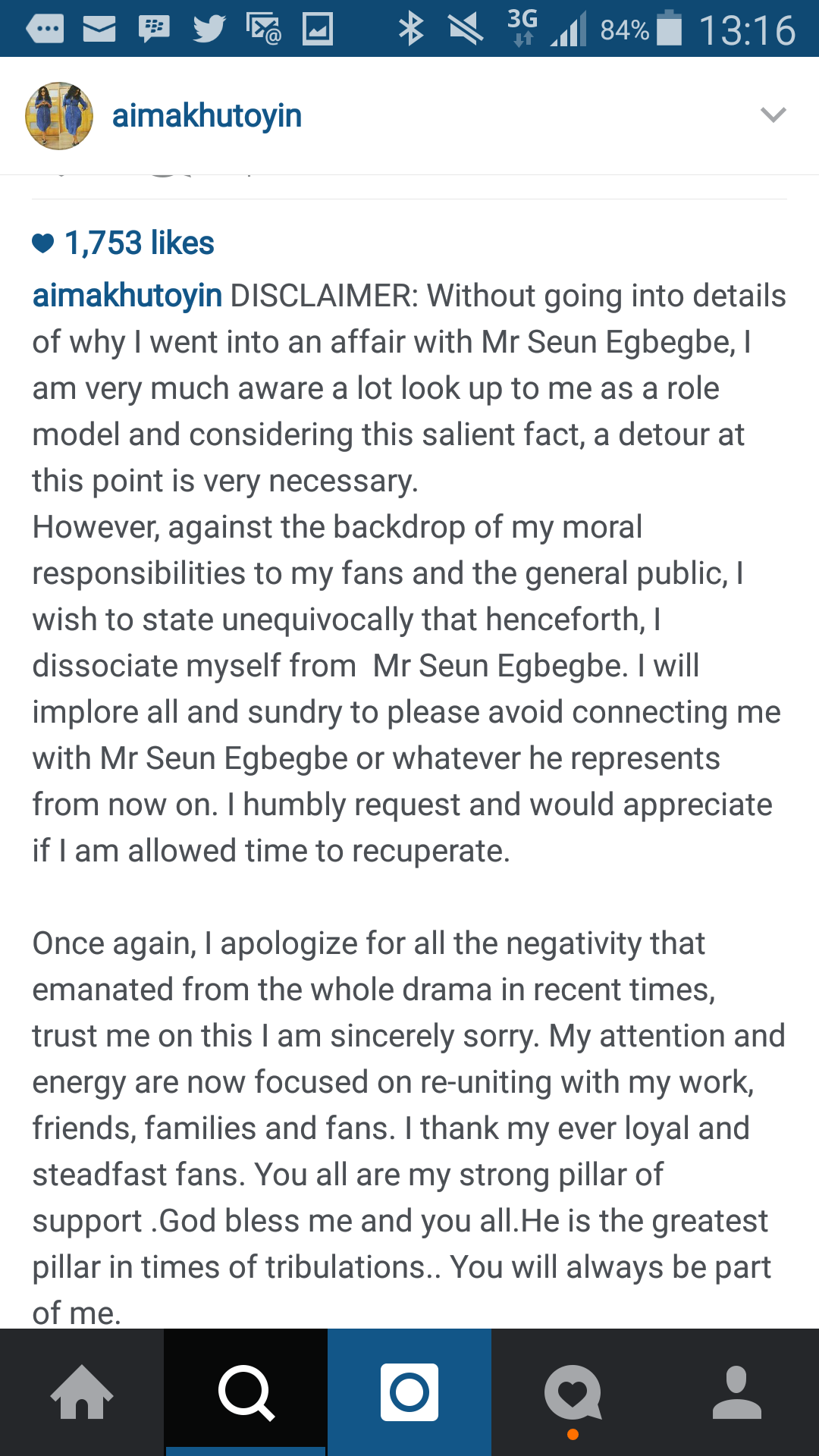View the 1,753 likes list
This screenshot has height=1456, width=819.
[140, 243]
